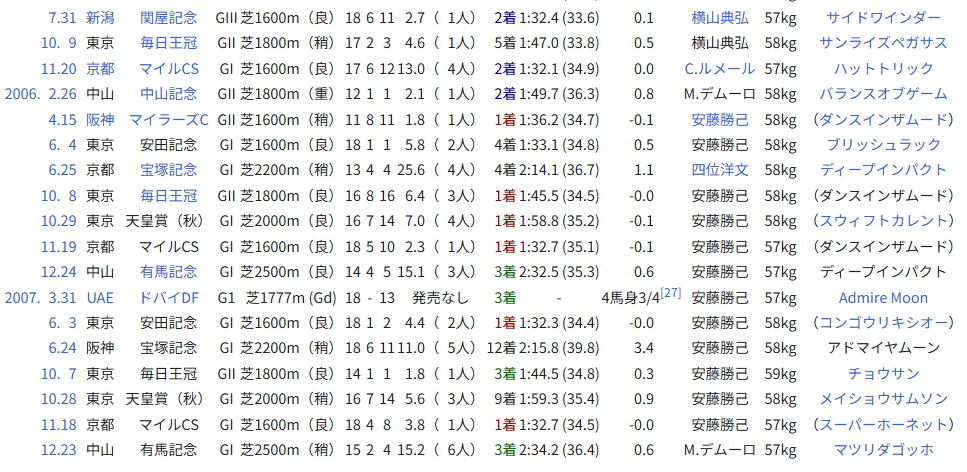Open the ブリッシュラック link
Image resolution: width=967 pixels, height=472 pixels.
click(883, 144)
